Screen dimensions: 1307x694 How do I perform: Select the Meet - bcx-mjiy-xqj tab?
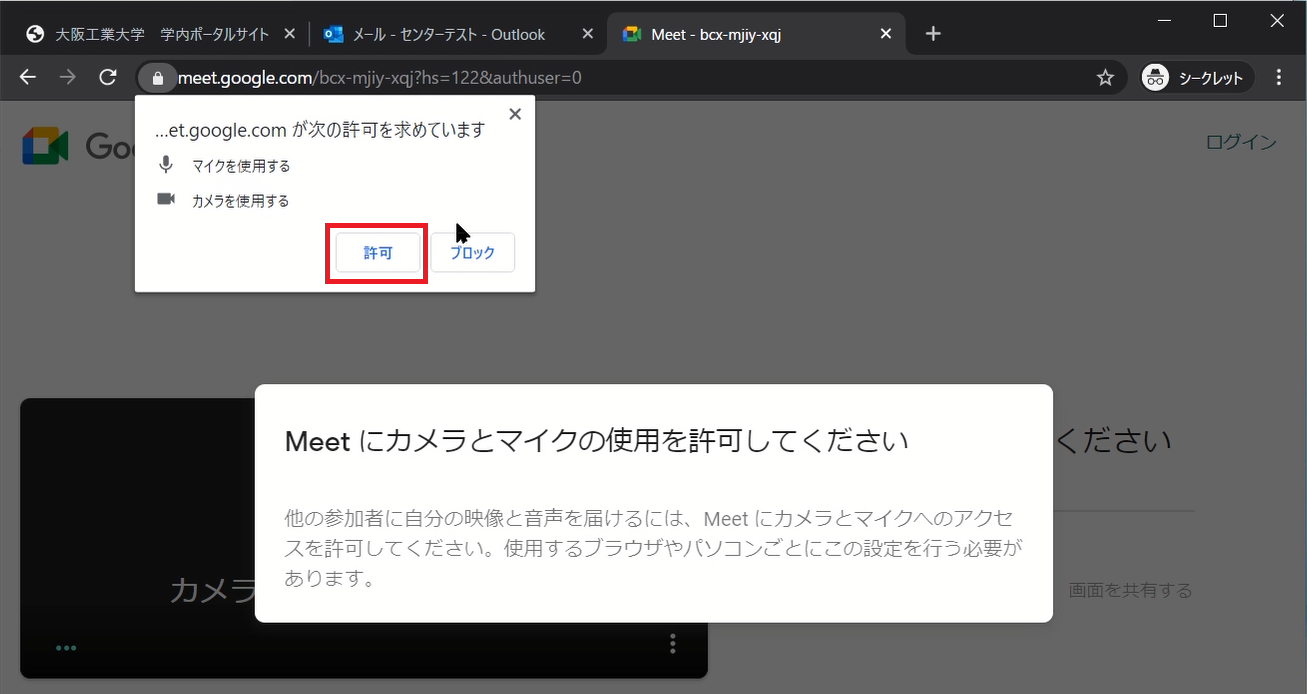coord(715,34)
